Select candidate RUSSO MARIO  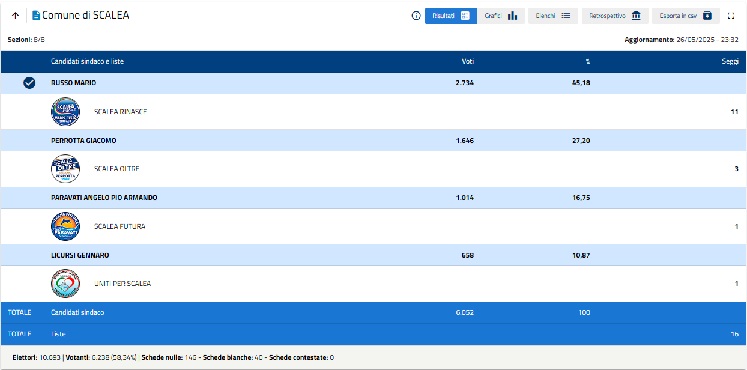pyautogui.click(x=73, y=83)
